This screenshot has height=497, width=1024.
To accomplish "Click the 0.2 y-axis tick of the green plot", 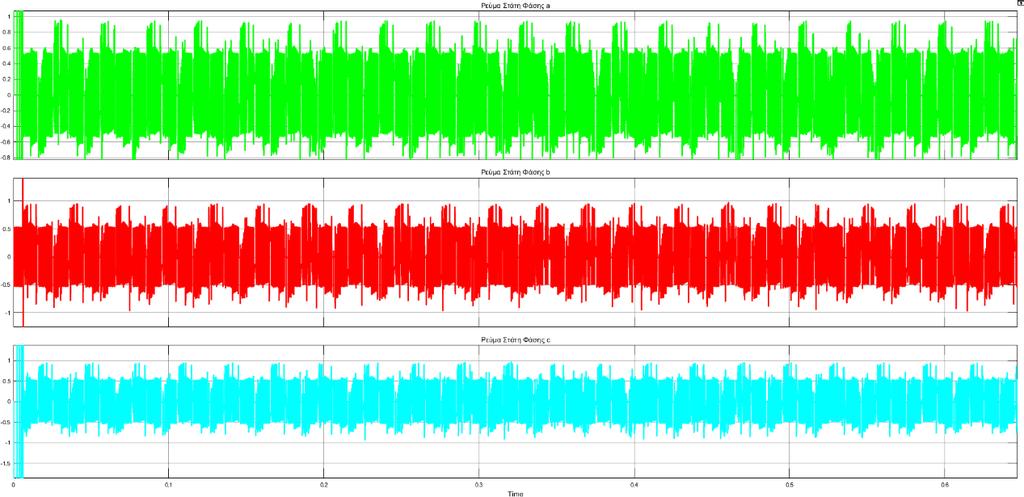I will pyautogui.click(x=7, y=79).
